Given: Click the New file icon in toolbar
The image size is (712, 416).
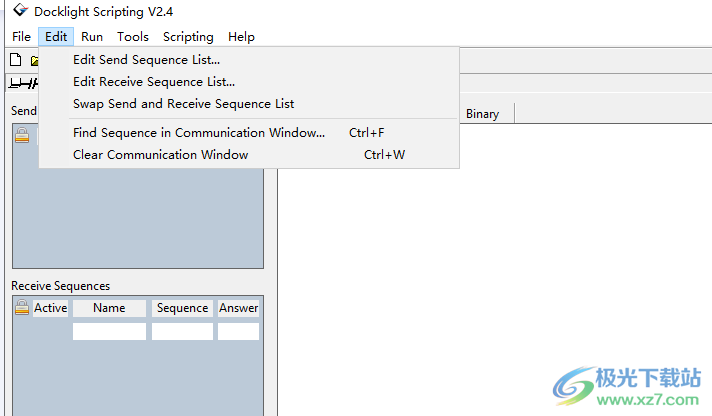Looking at the screenshot, I should click(15, 60).
